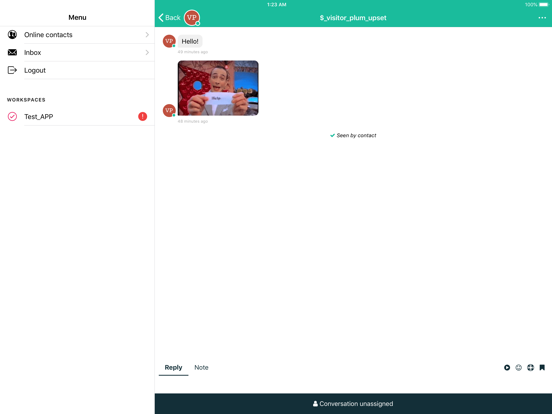
Task: Click the play-circle icon in reply toolbar
Action: (507, 368)
